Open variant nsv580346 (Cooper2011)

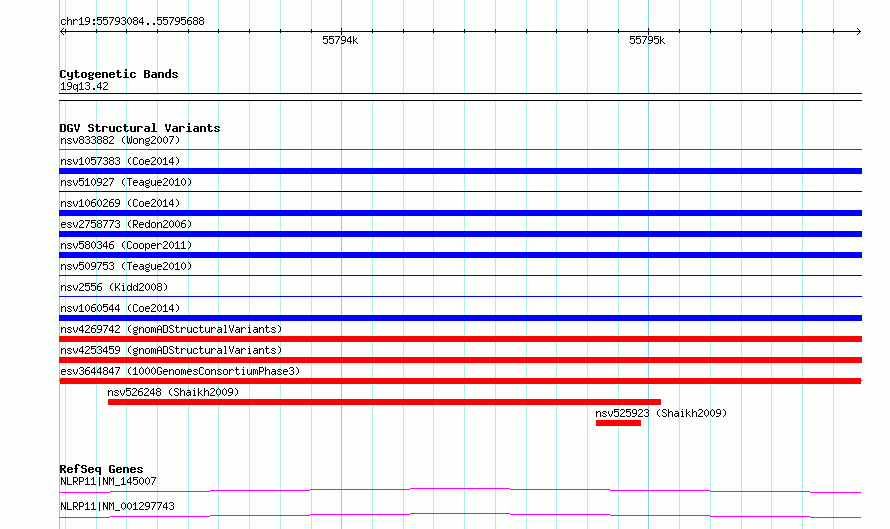pos(126,245)
